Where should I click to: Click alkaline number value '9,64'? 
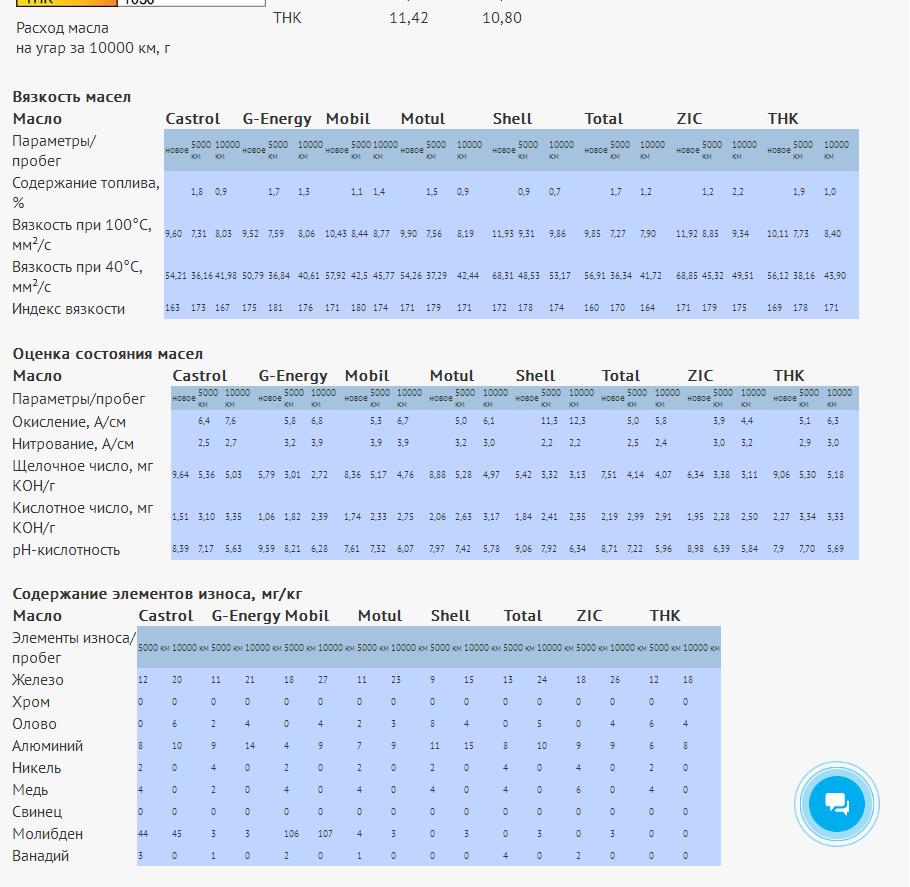click(x=180, y=474)
